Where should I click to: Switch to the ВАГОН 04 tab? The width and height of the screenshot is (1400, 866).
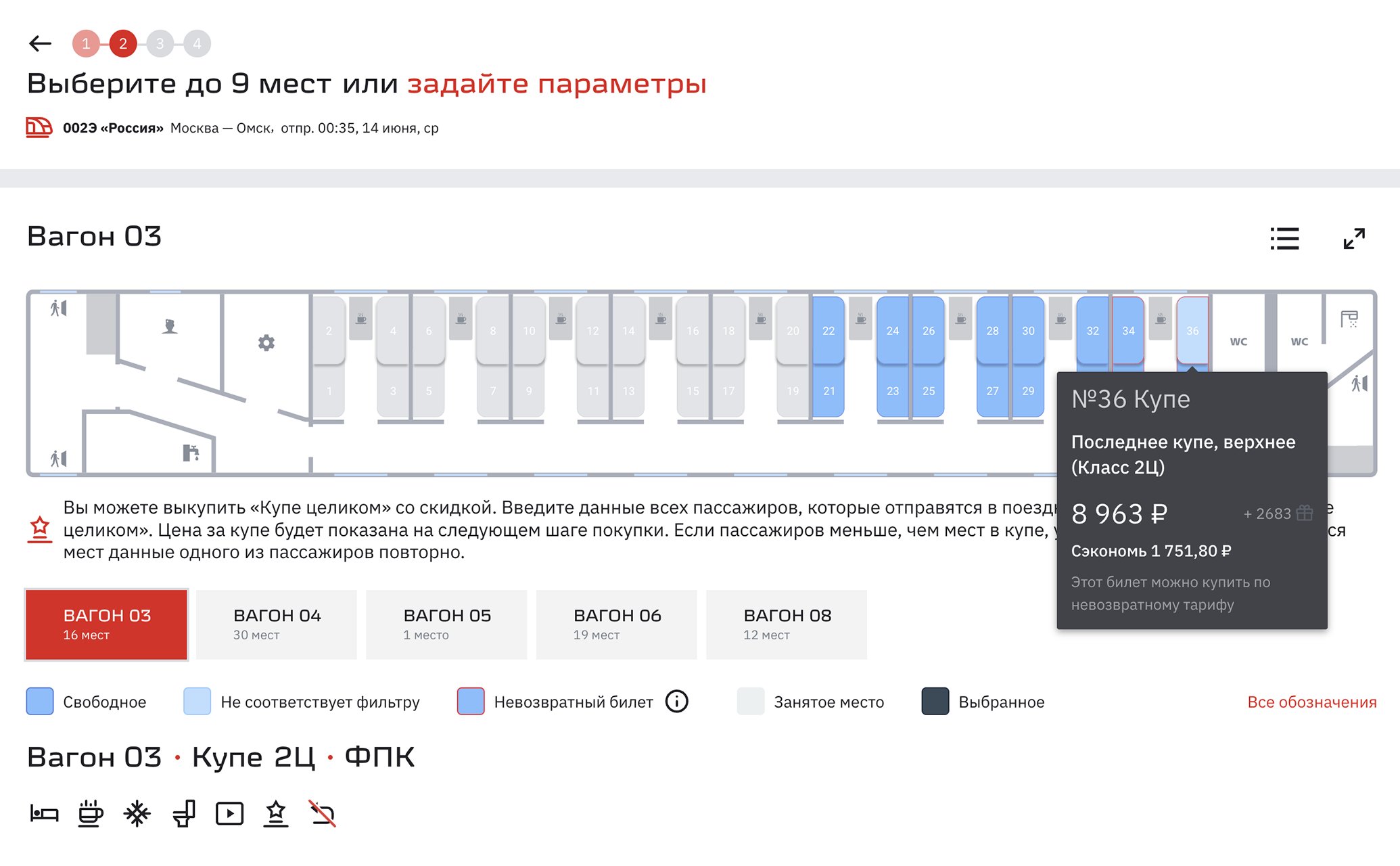(x=277, y=624)
